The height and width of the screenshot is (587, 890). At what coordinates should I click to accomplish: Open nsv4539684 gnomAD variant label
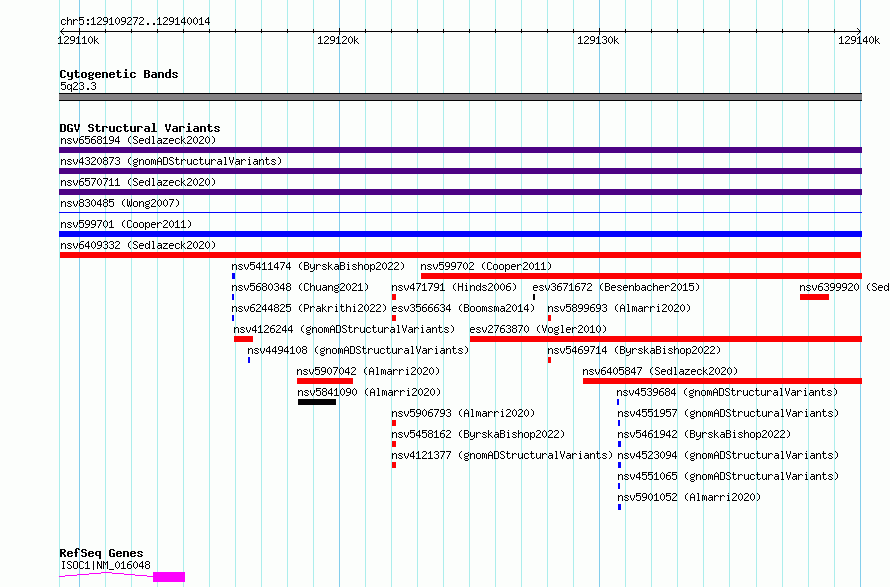coord(727,392)
